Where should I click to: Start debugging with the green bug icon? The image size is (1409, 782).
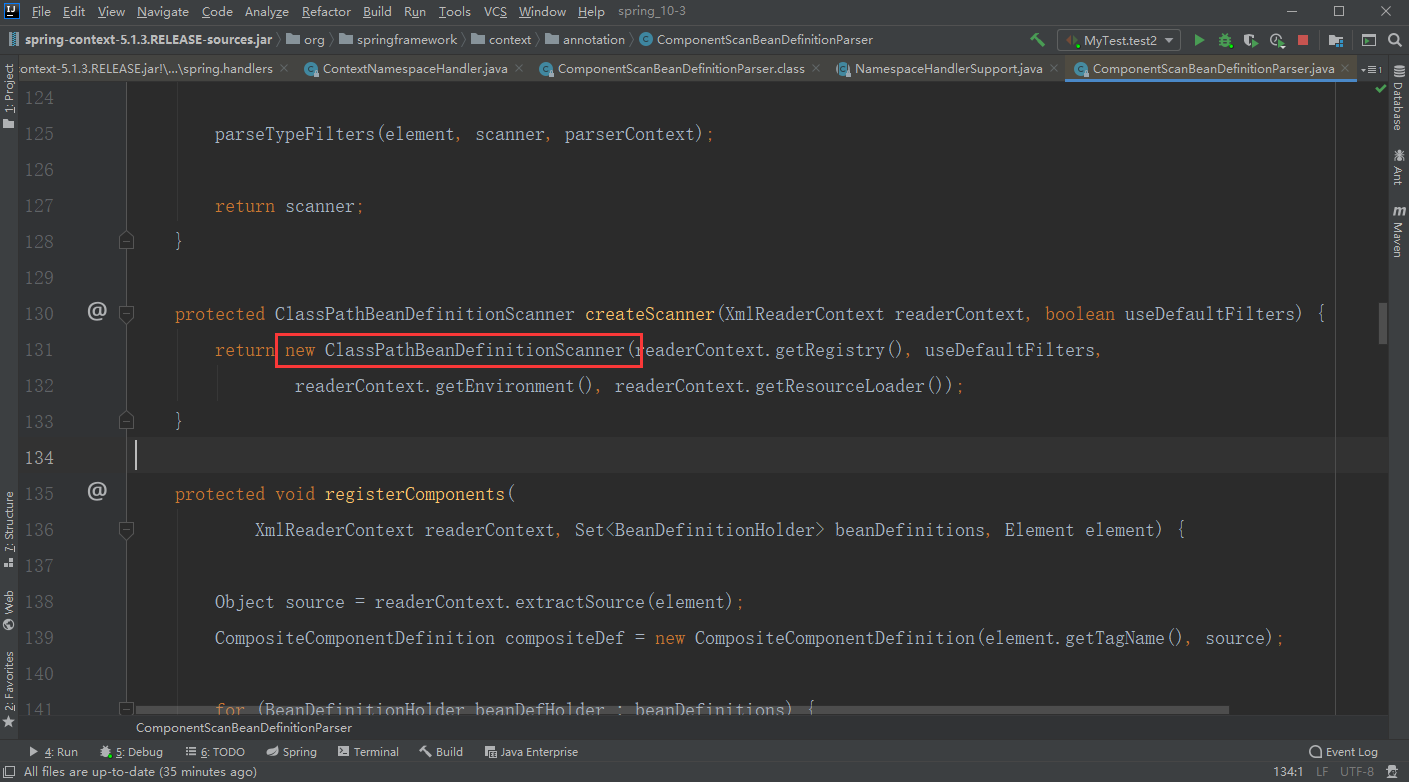tap(1225, 40)
